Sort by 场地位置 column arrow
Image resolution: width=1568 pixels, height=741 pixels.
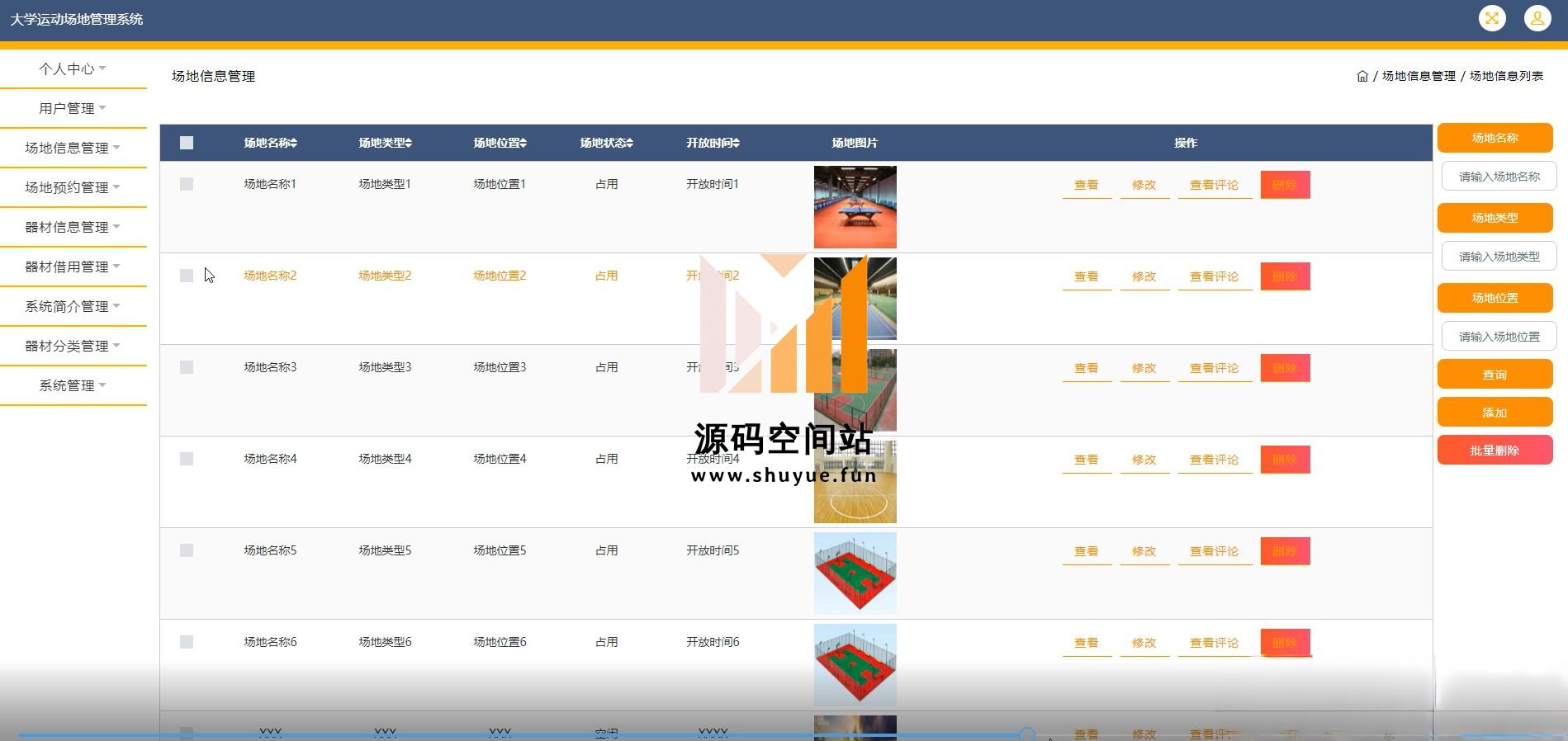pyautogui.click(x=523, y=143)
